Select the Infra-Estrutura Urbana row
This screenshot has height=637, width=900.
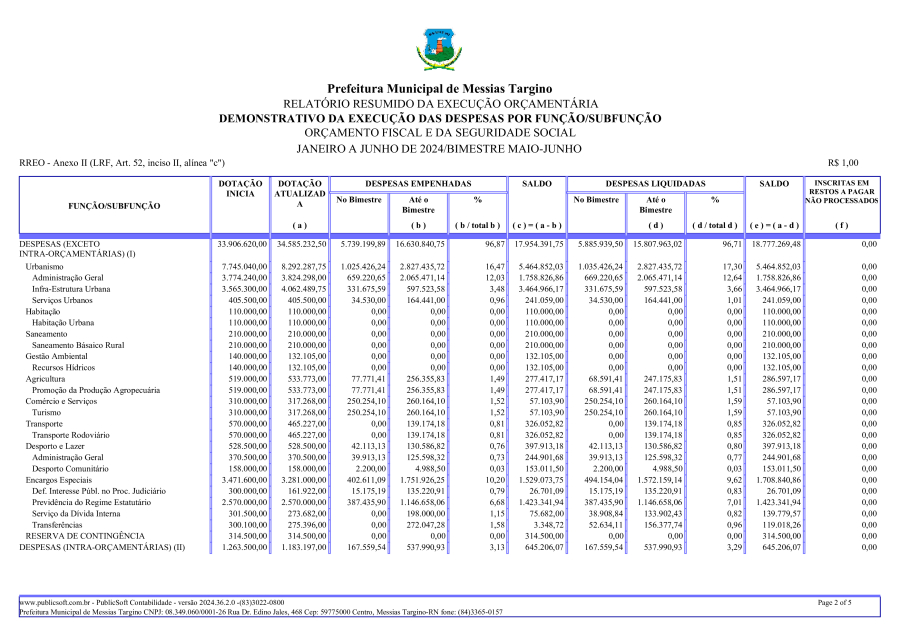tap(71, 289)
